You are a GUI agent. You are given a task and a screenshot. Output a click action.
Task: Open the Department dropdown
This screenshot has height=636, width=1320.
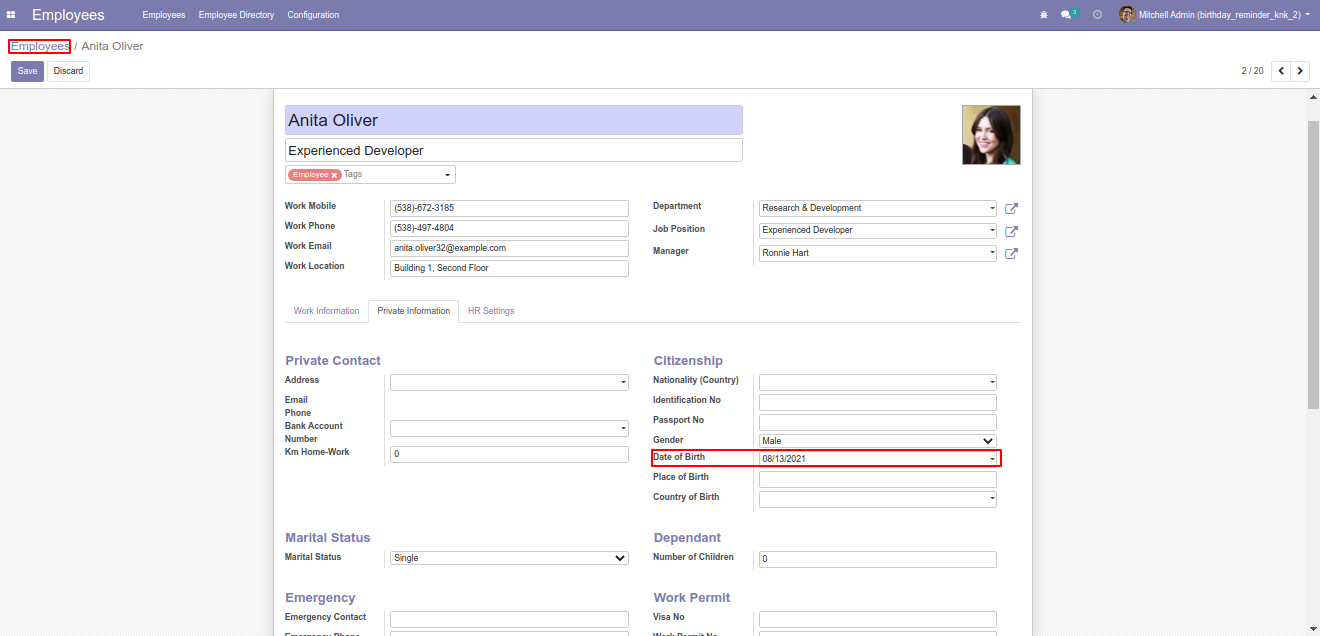coord(878,208)
